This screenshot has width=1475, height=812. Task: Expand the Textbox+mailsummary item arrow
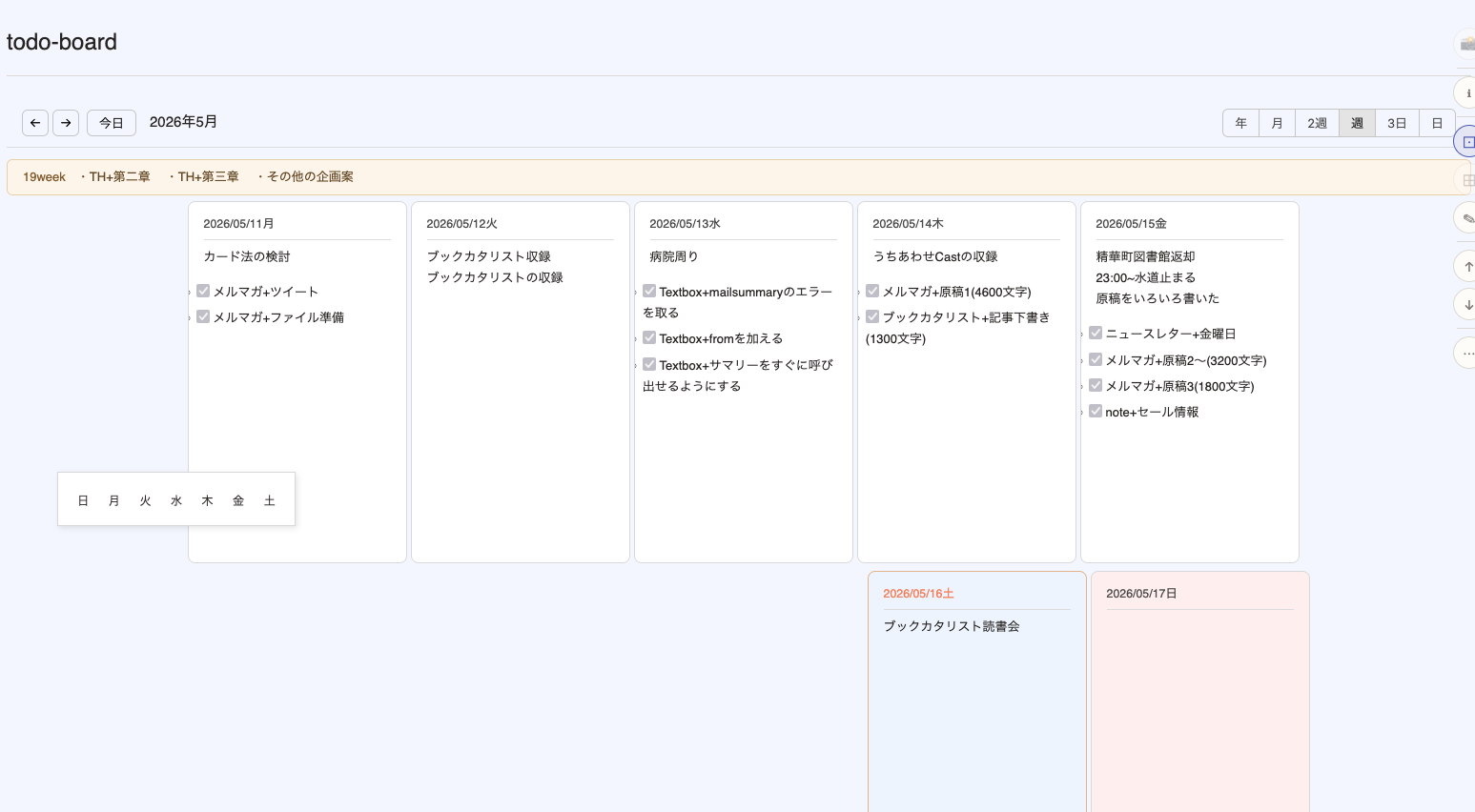tap(636, 293)
